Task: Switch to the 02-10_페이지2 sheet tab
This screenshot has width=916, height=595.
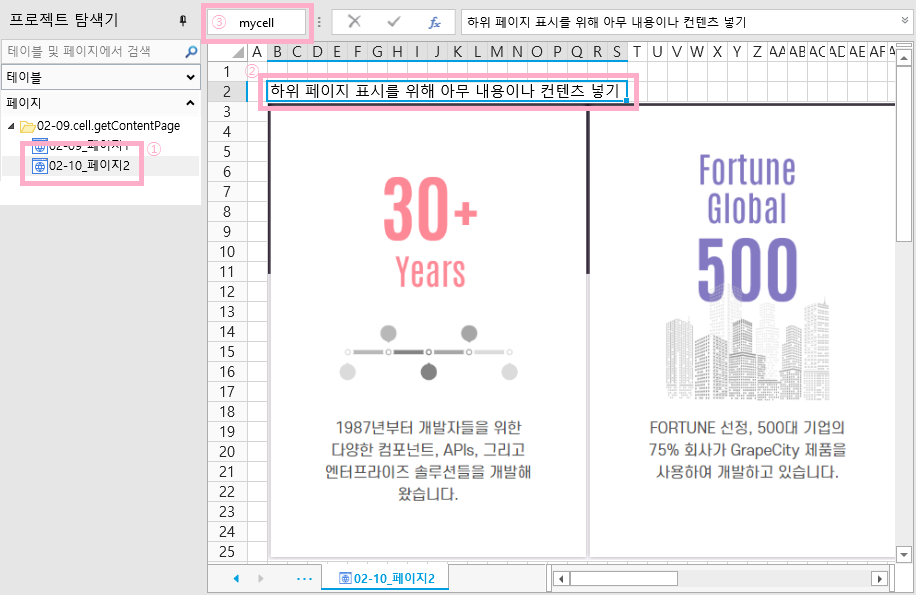Action: pyautogui.click(x=386, y=578)
